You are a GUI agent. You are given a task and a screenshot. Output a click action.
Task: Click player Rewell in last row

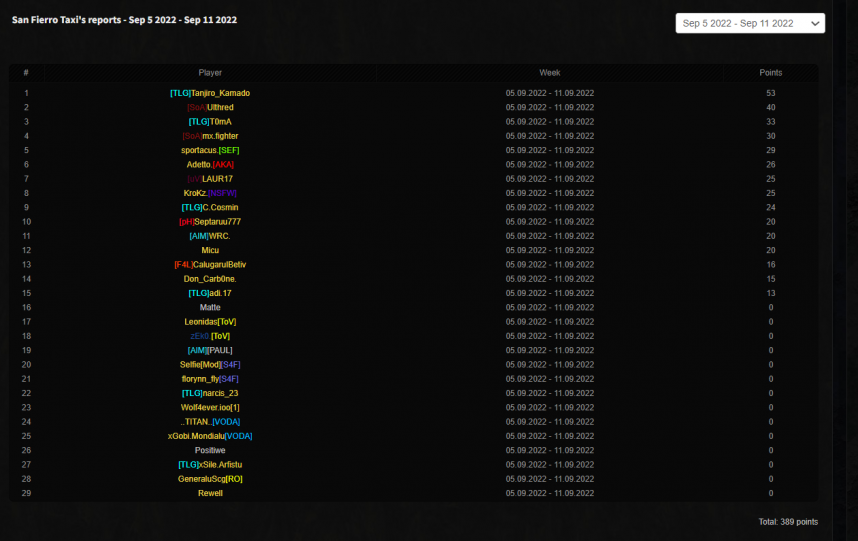point(210,493)
